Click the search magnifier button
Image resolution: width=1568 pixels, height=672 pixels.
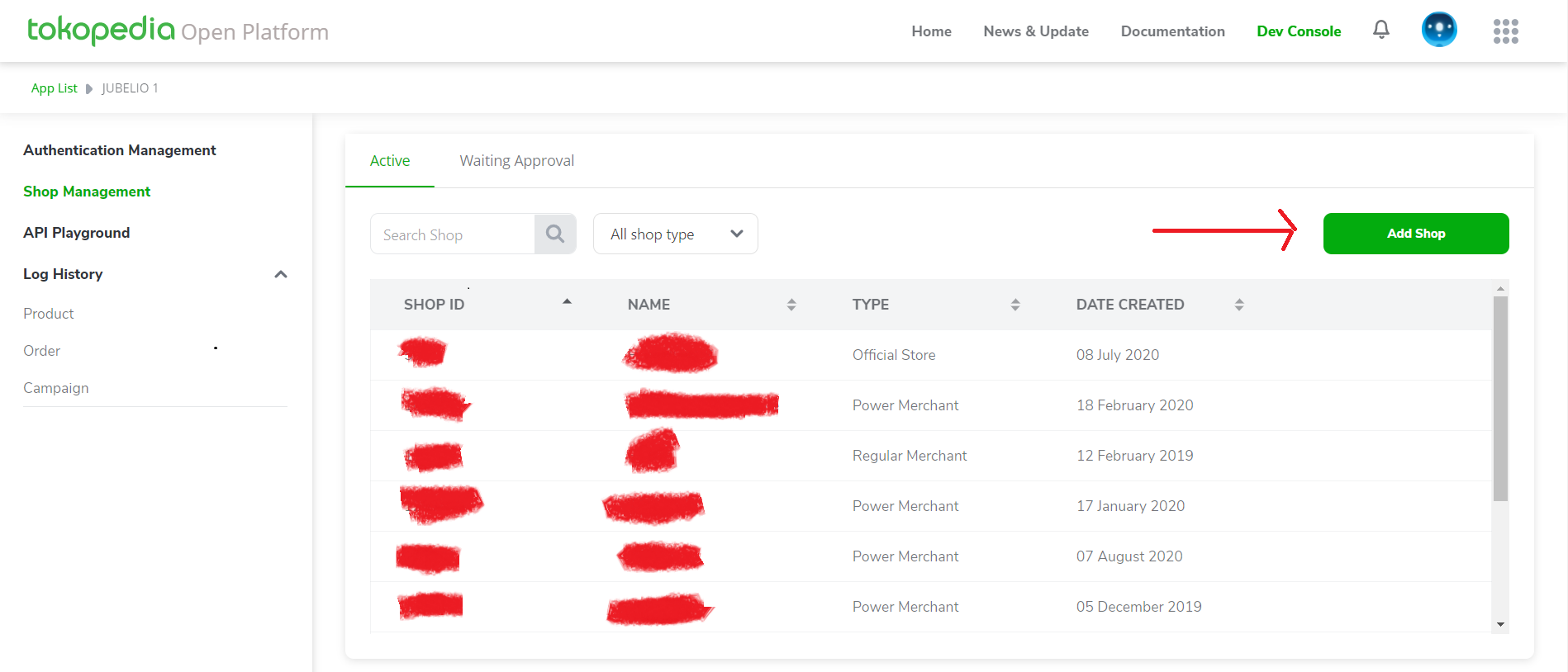coord(555,234)
